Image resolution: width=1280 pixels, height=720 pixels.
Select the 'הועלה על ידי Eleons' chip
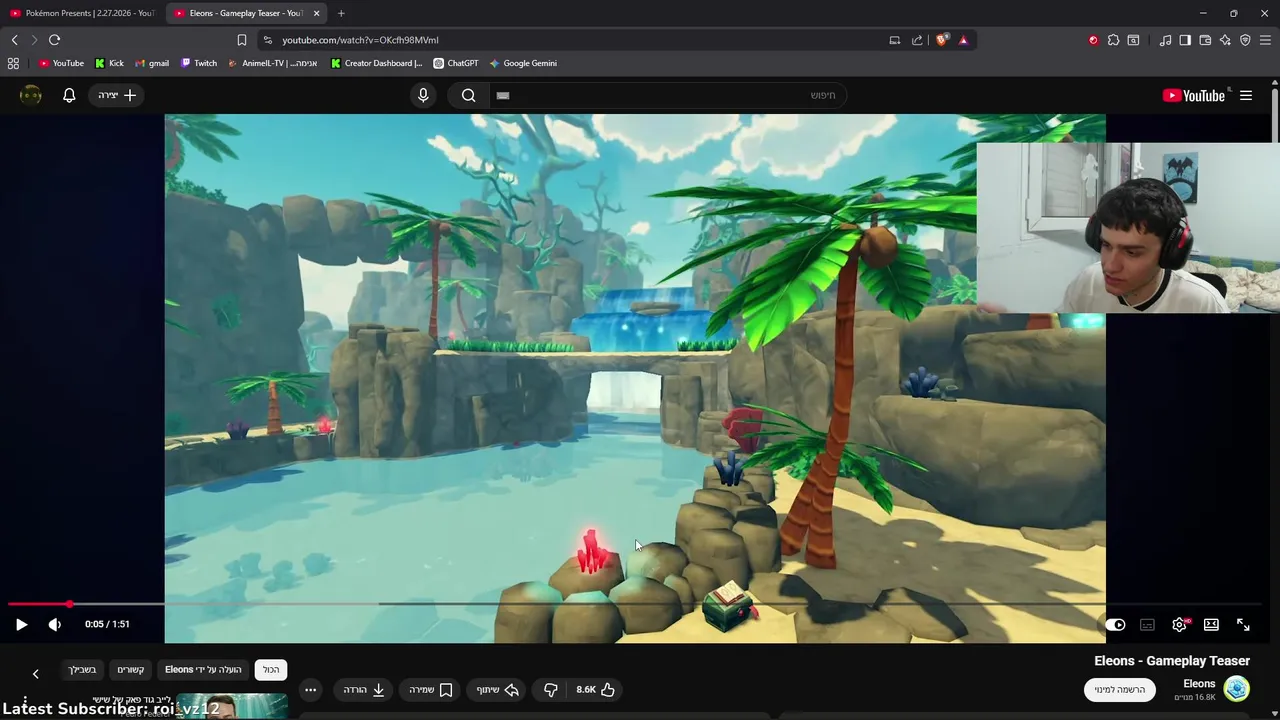(203, 669)
